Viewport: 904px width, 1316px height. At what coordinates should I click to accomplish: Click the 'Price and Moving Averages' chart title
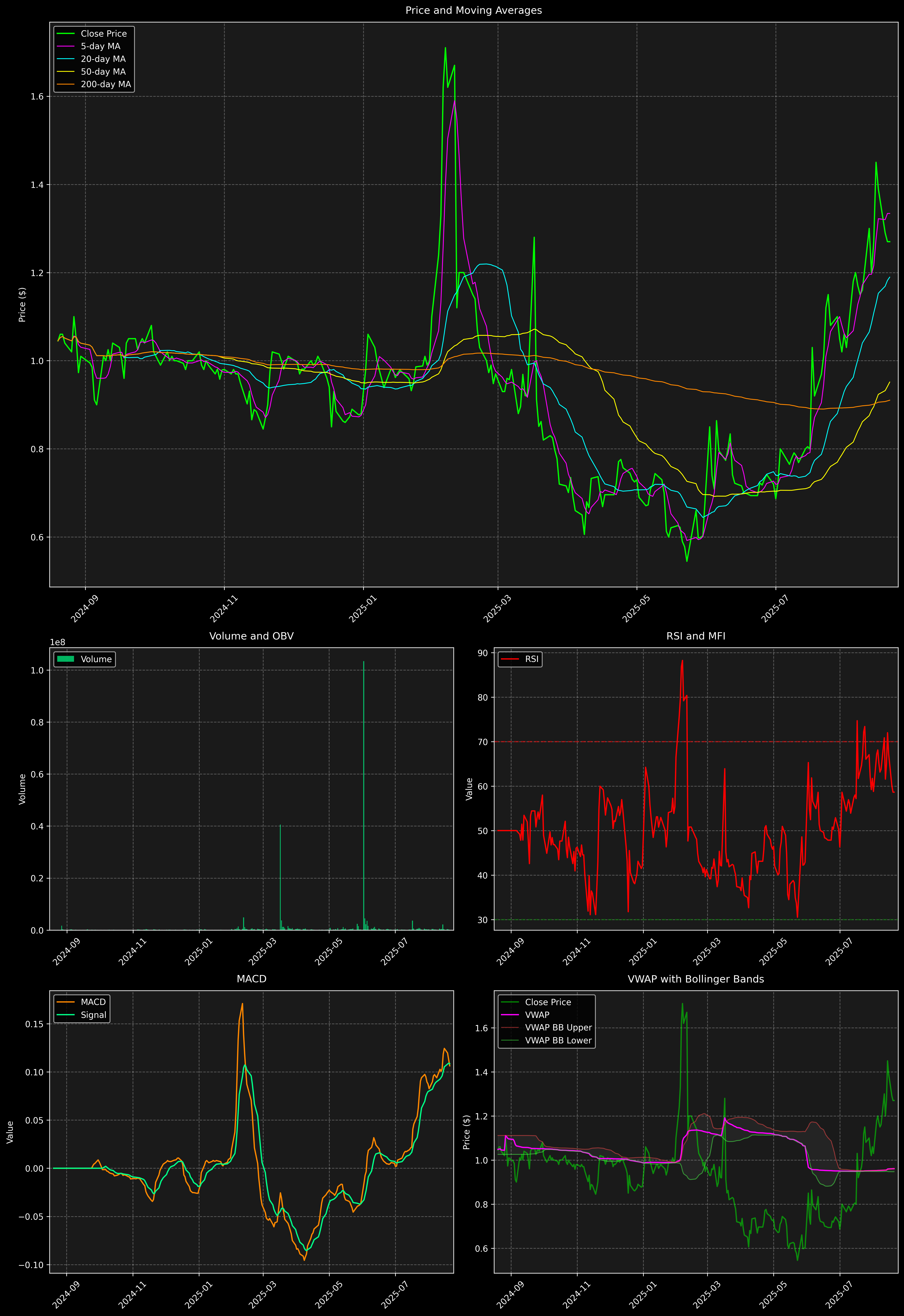click(x=473, y=10)
